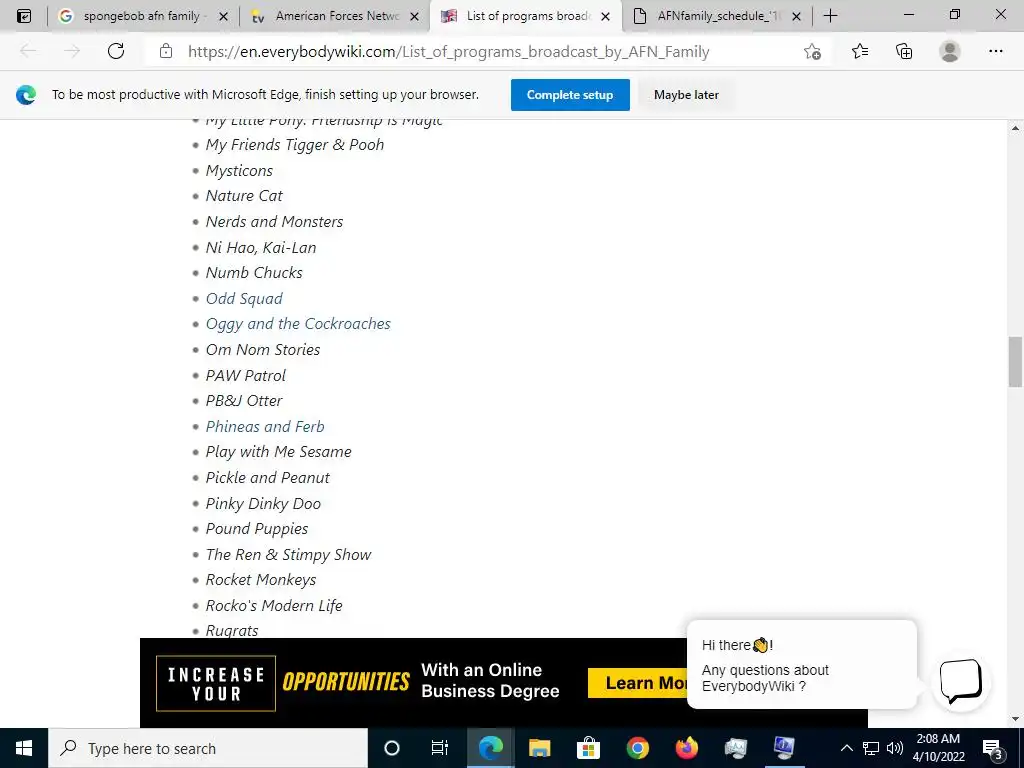Click the Rocket Monkeys entry
The width and height of the screenshot is (1024, 768).
[x=261, y=580]
